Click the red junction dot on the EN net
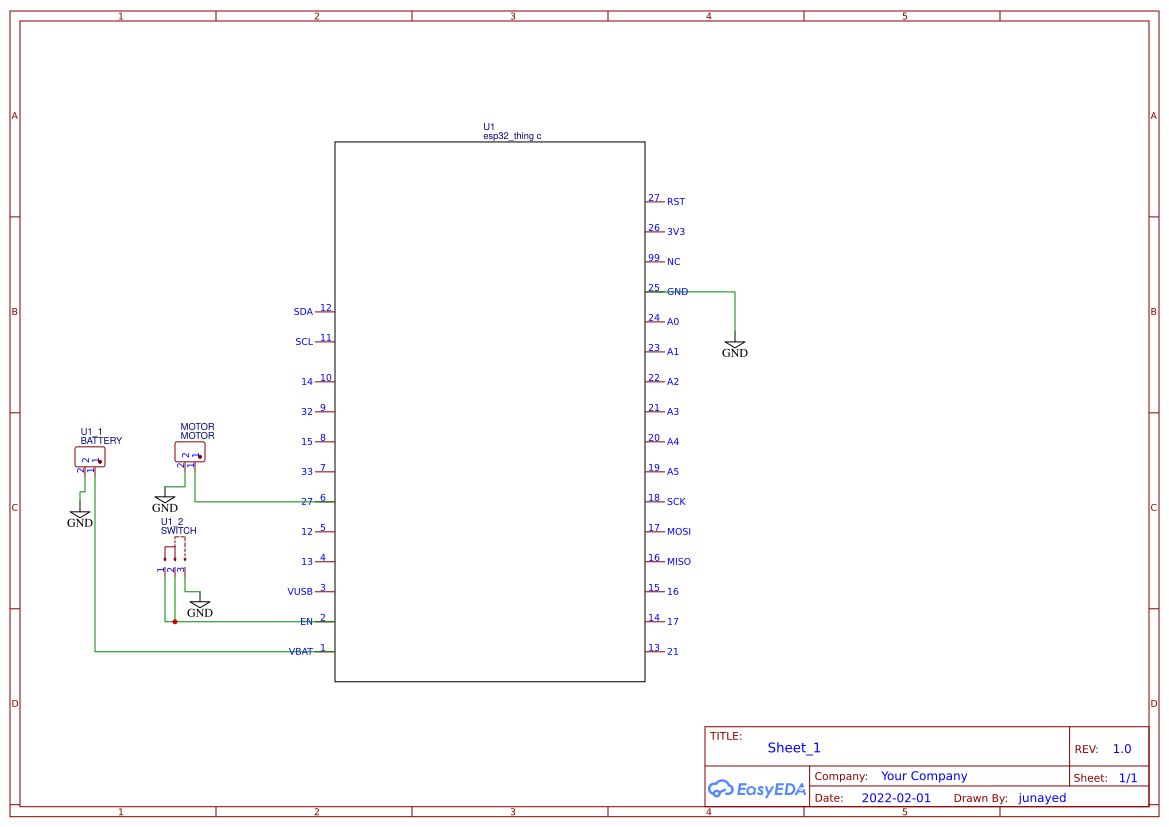 coord(175,621)
